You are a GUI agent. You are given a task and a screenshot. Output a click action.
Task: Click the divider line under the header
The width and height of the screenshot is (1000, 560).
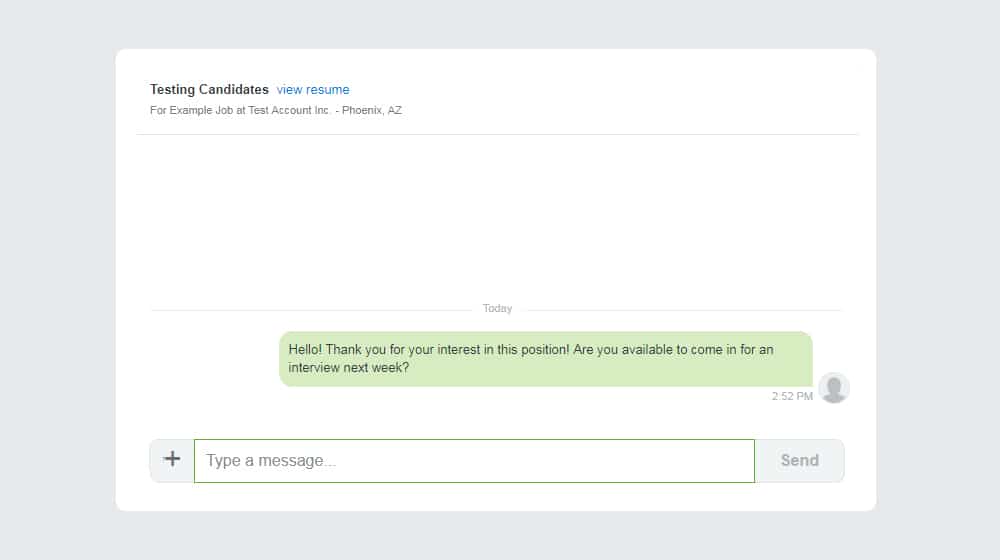click(x=497, y=135)
